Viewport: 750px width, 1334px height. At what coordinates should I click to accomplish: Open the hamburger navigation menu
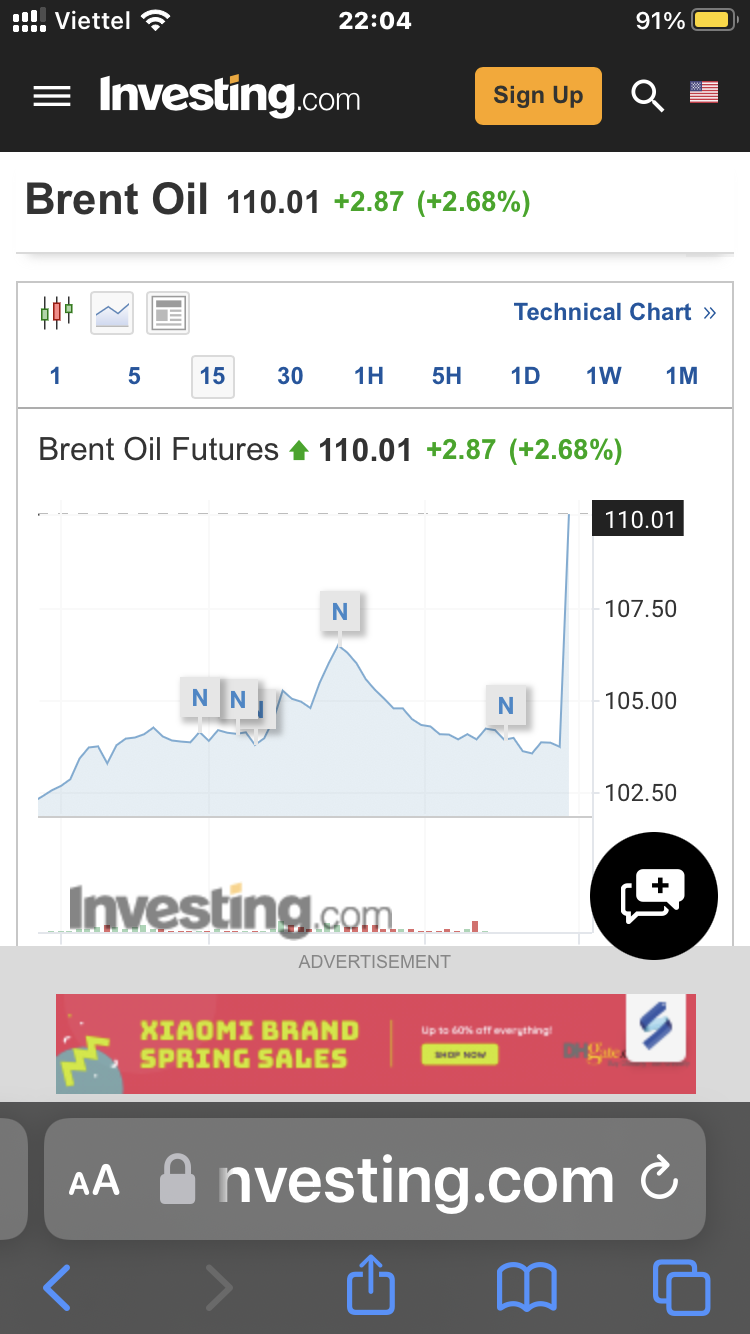[52, 96]
